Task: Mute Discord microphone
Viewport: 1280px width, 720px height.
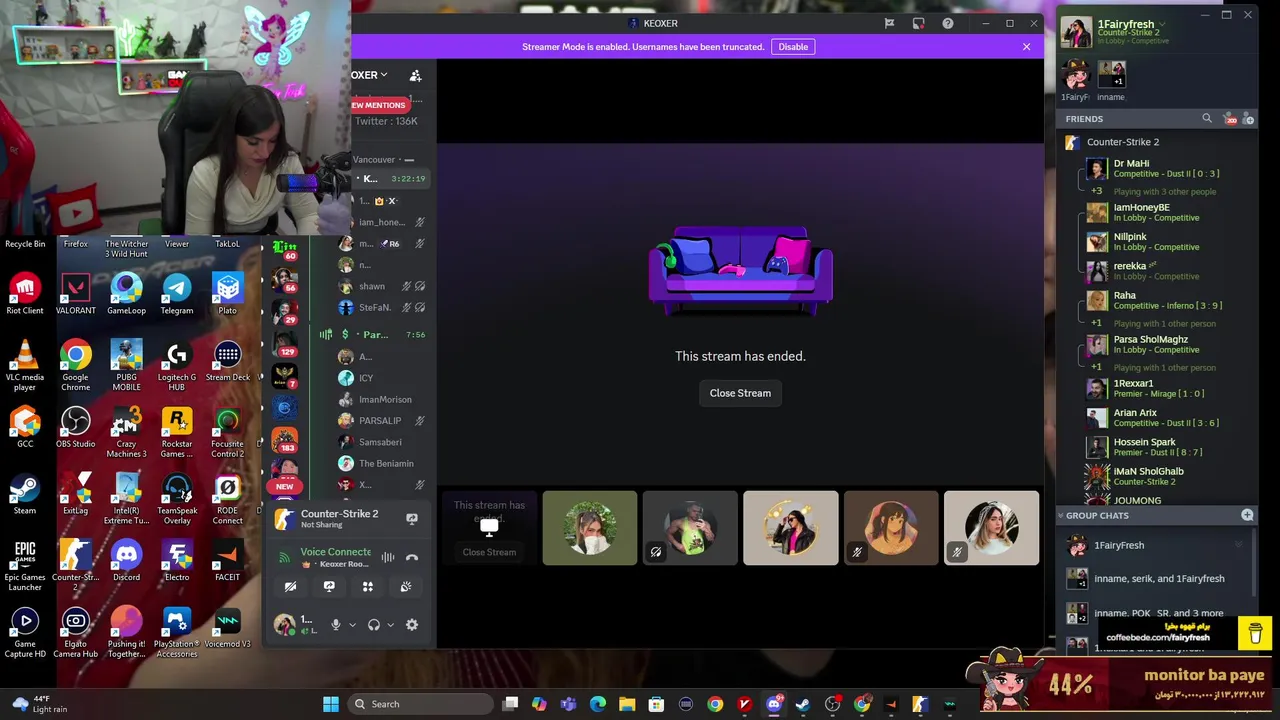Action: pos(336,625)
